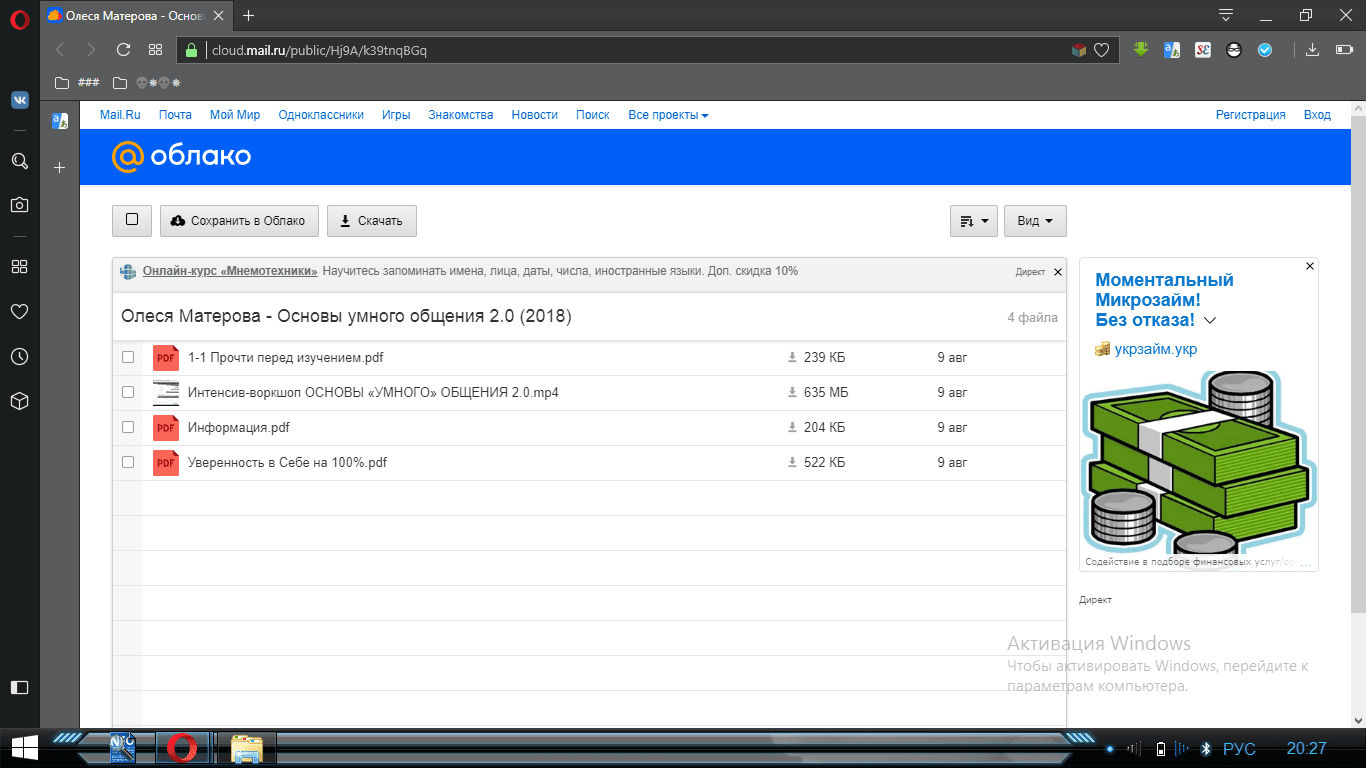Expand the microloan ad chevron

[1210, 321]
